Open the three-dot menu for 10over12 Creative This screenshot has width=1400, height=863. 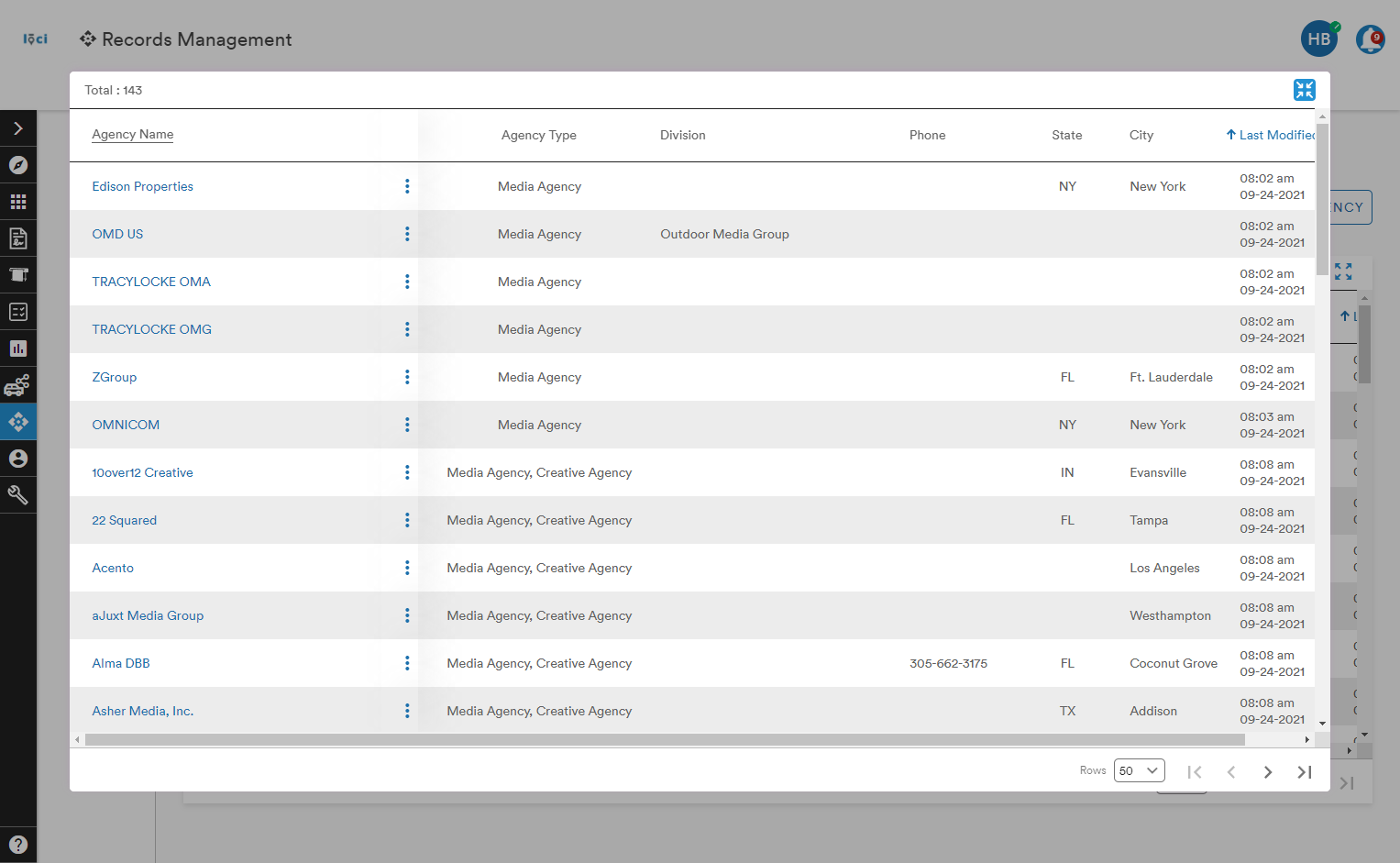pos(407,472)
